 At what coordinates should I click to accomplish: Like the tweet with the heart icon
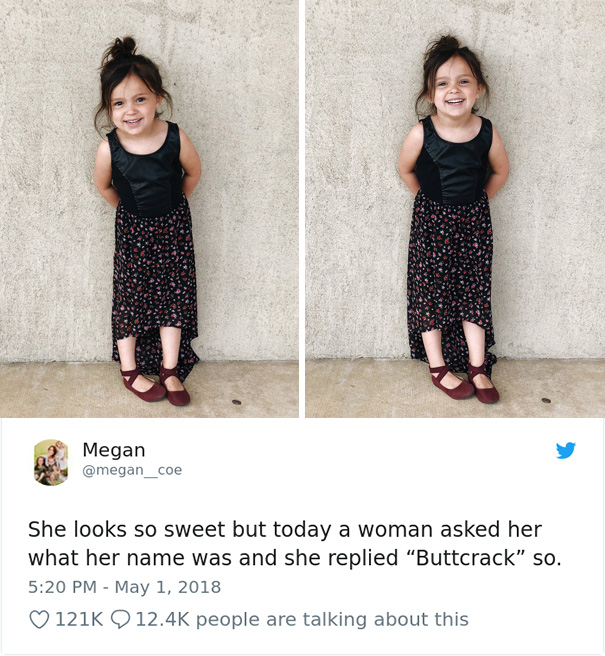[39, 619]
